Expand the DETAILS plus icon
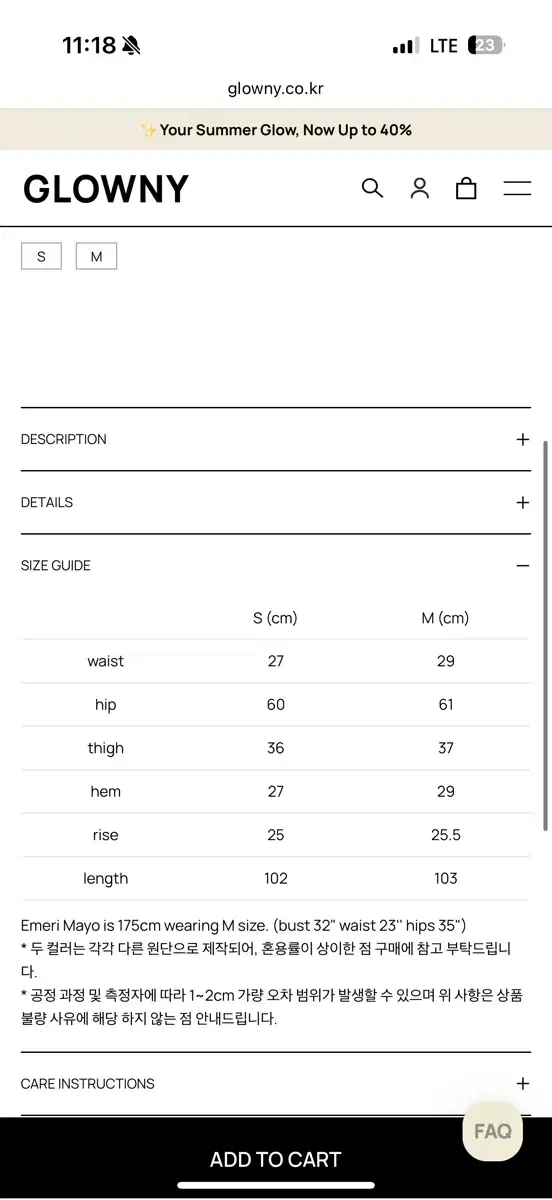Image resolution: width=552 pixels, height=1200 pixels. pos(522,502)
